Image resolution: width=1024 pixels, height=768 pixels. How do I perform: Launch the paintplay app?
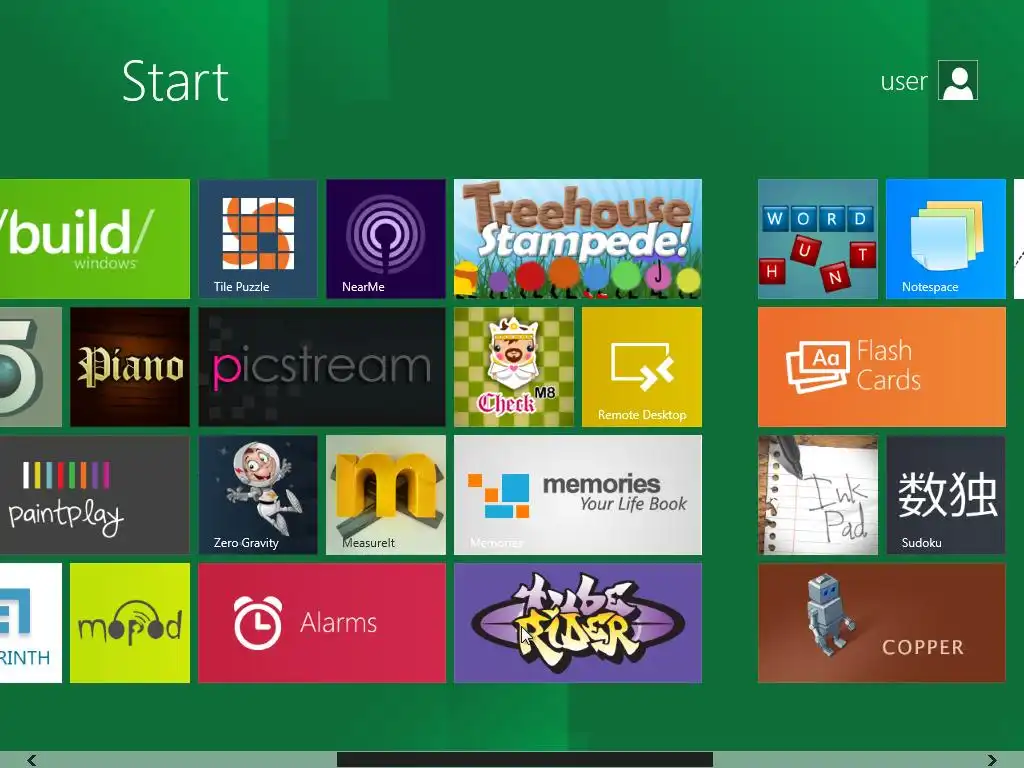(x=95, y=495)
